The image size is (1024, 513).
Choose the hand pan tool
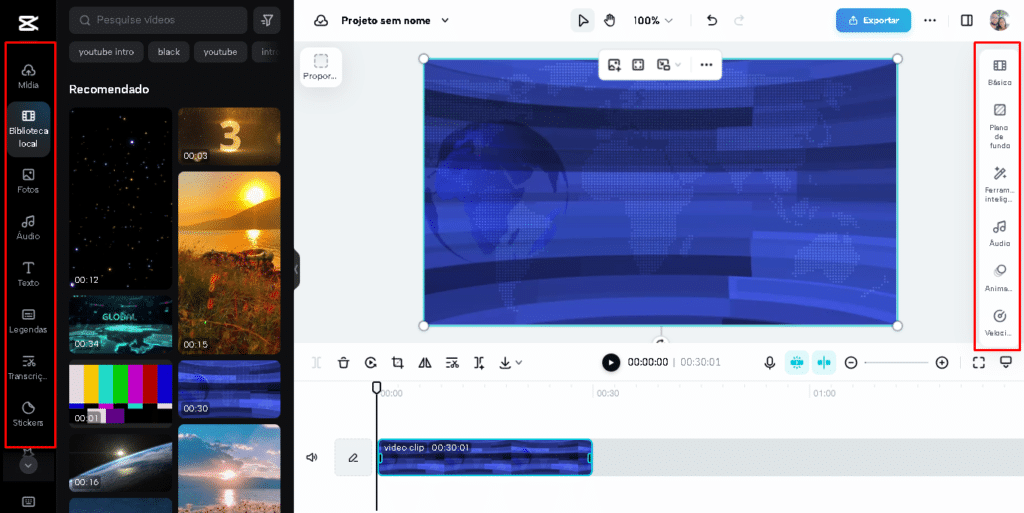(610, 20)
